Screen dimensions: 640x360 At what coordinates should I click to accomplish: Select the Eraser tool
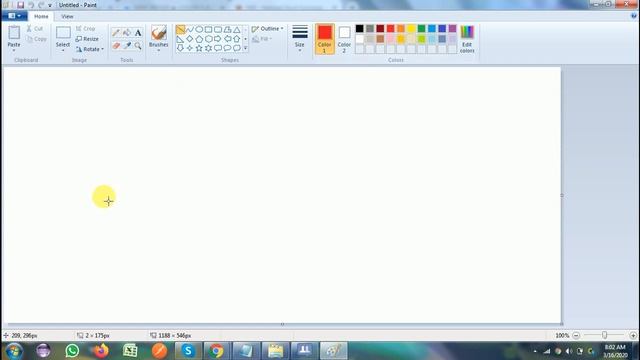click(116, 45)
